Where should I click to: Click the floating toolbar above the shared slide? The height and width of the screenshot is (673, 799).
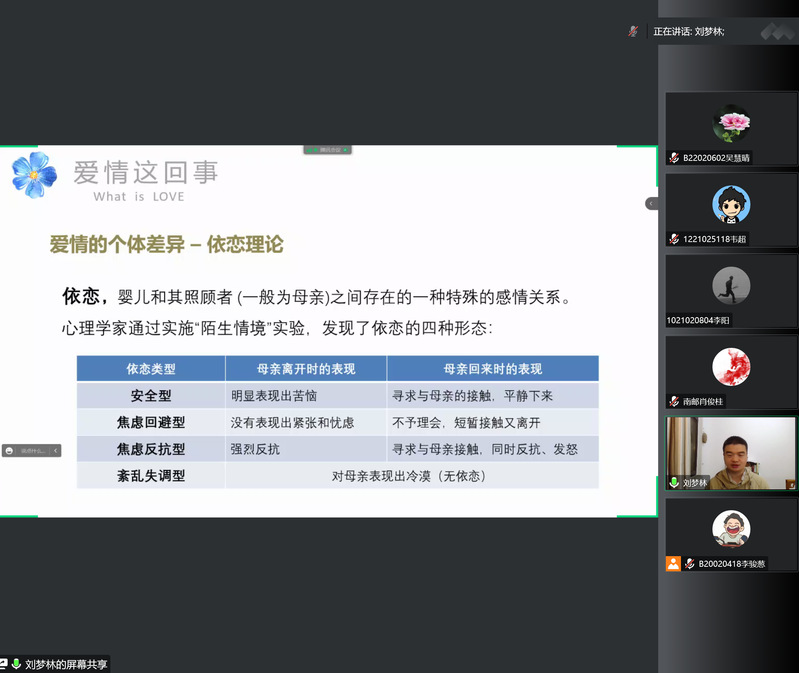coord(328,150)
